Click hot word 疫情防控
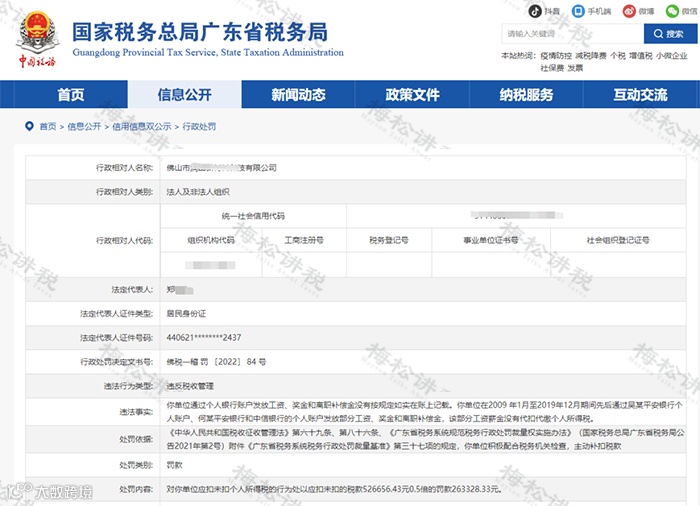The height and width of the screenshot is (506, 700). click(556, 56)
